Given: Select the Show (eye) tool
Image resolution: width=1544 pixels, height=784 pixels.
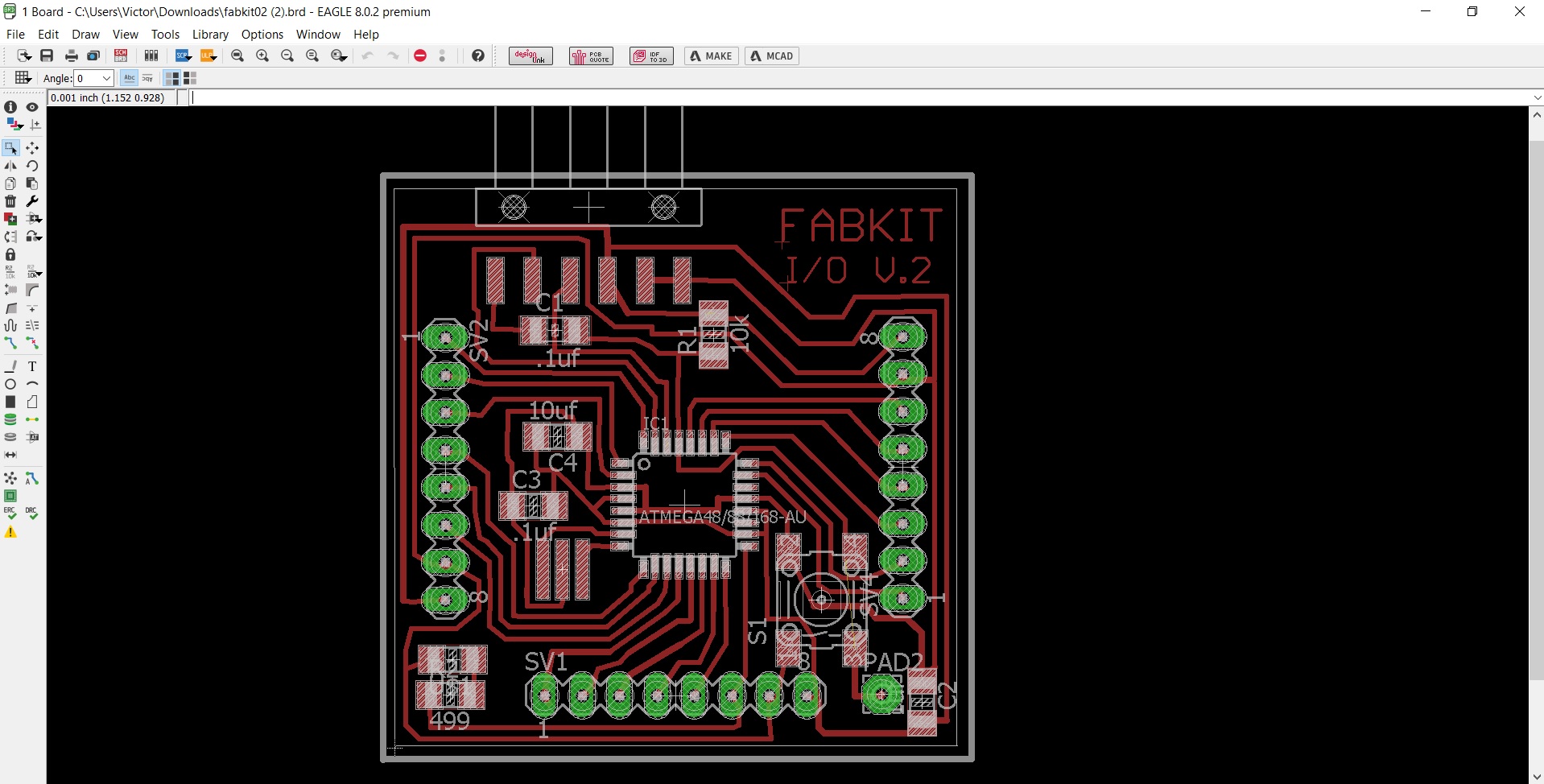Looking at the screenshot, I should 32,107.
